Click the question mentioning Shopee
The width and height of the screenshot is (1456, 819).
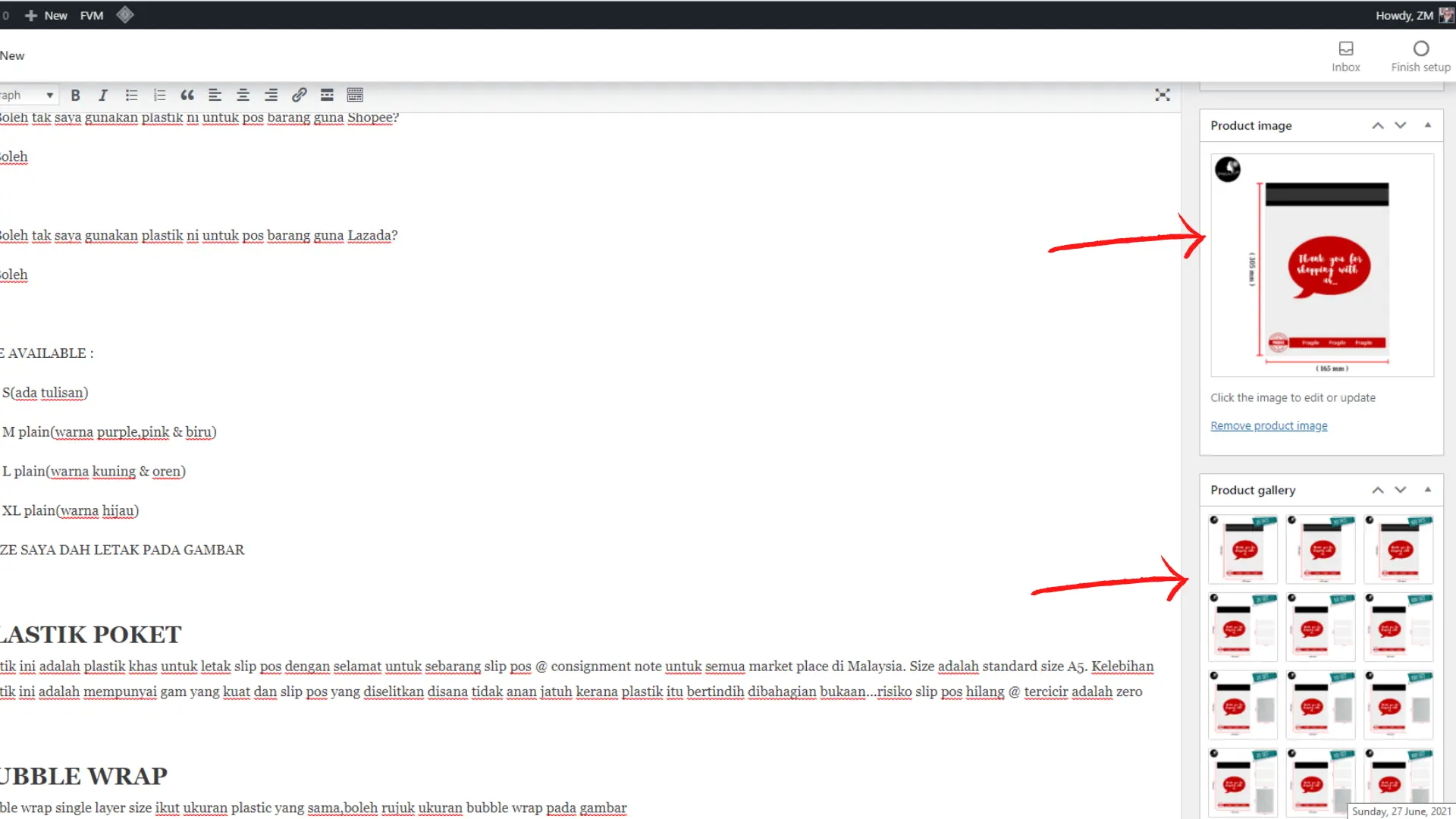click(199, 118)
